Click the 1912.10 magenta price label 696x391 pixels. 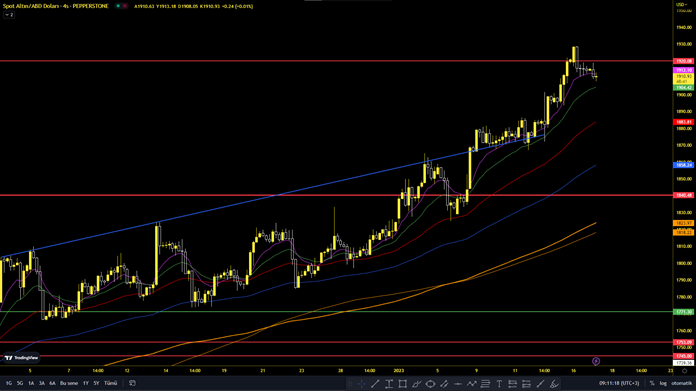(683, 70)
